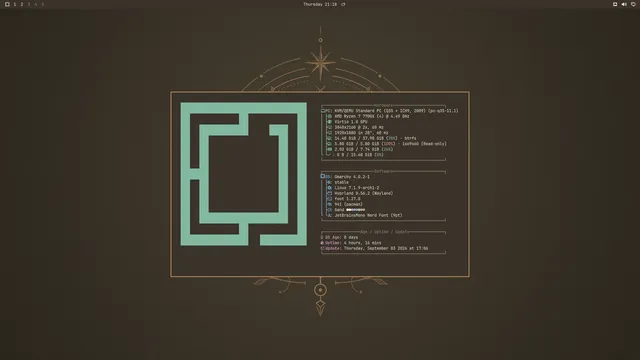Click the btrfs disk usage text
This screenshot has height=360, width=640.
pos(375,138)
